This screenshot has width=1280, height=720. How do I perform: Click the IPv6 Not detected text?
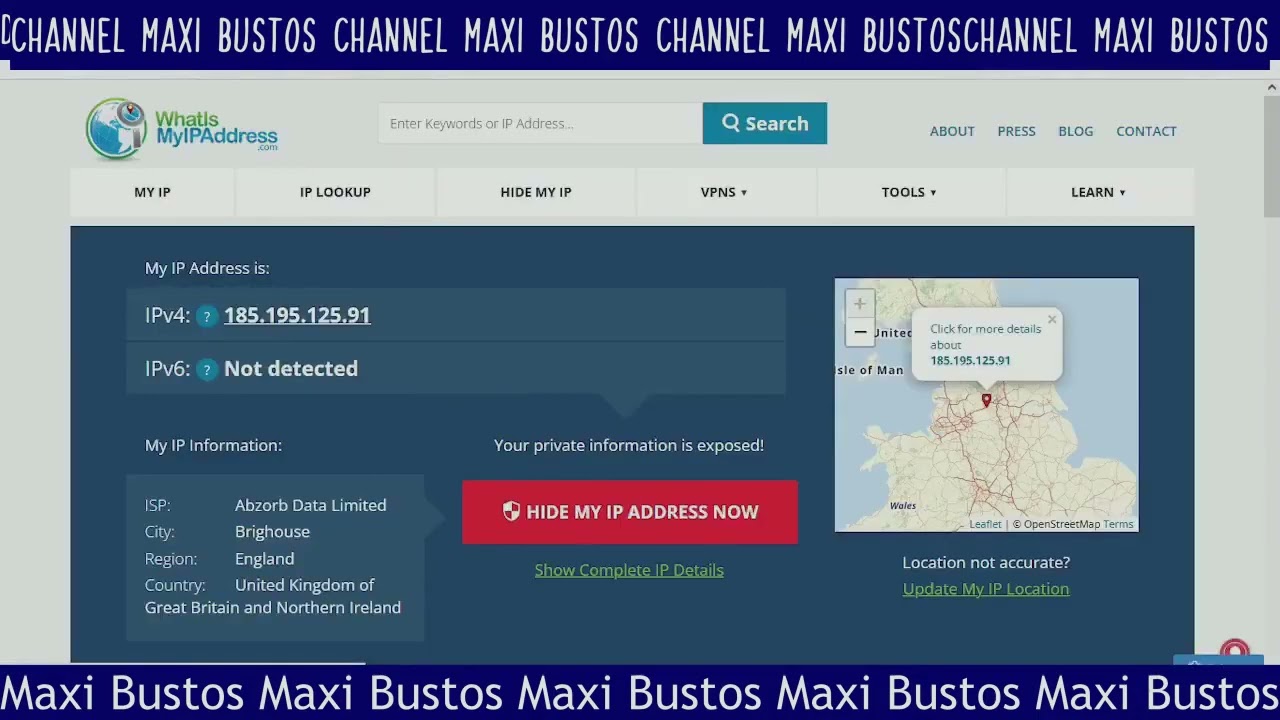291,369
